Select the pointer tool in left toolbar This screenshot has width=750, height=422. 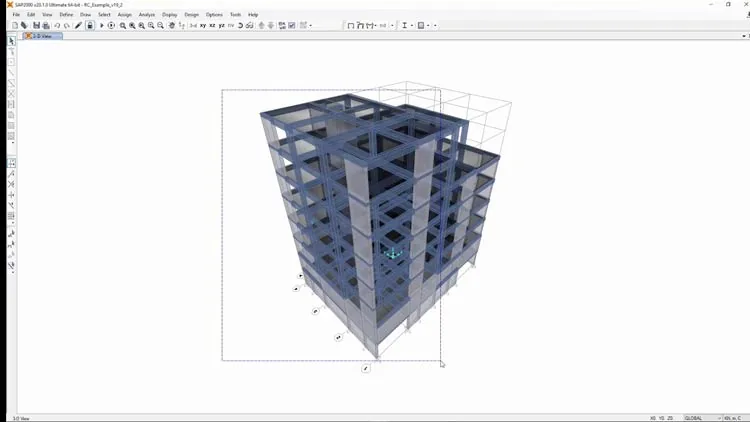coord(11,41)
